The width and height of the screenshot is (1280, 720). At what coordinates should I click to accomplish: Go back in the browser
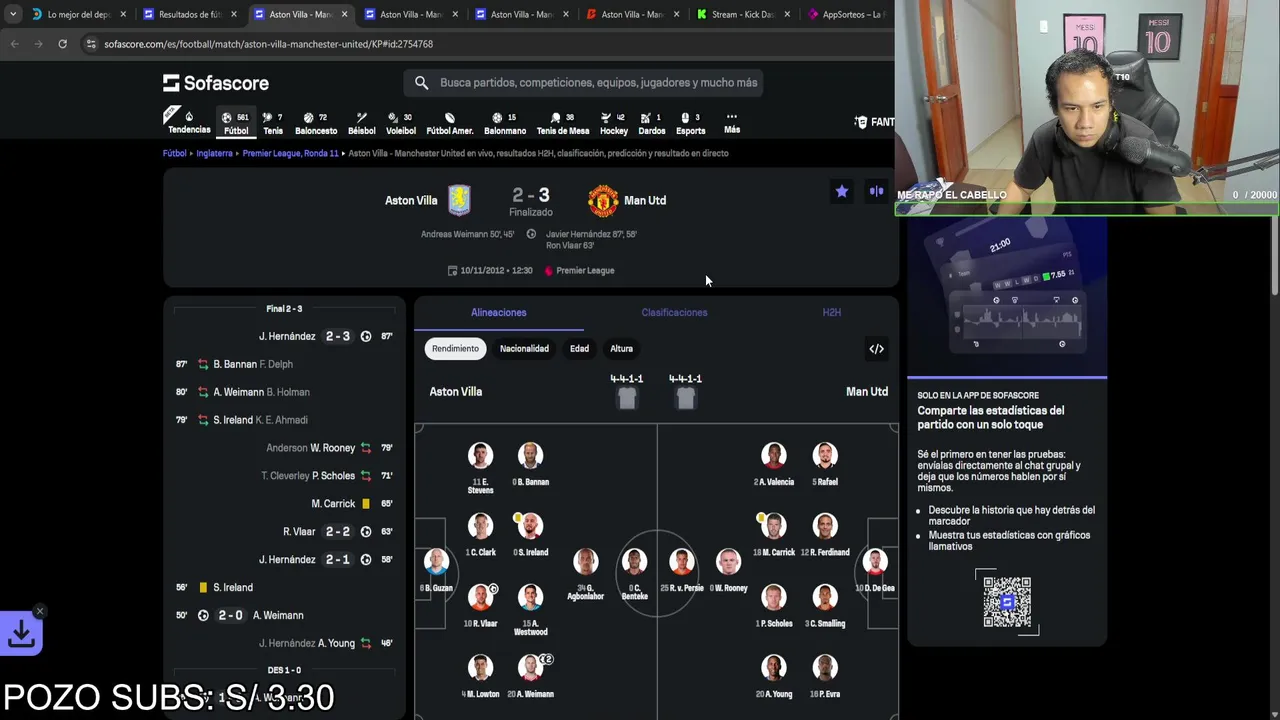click(14, 44)
